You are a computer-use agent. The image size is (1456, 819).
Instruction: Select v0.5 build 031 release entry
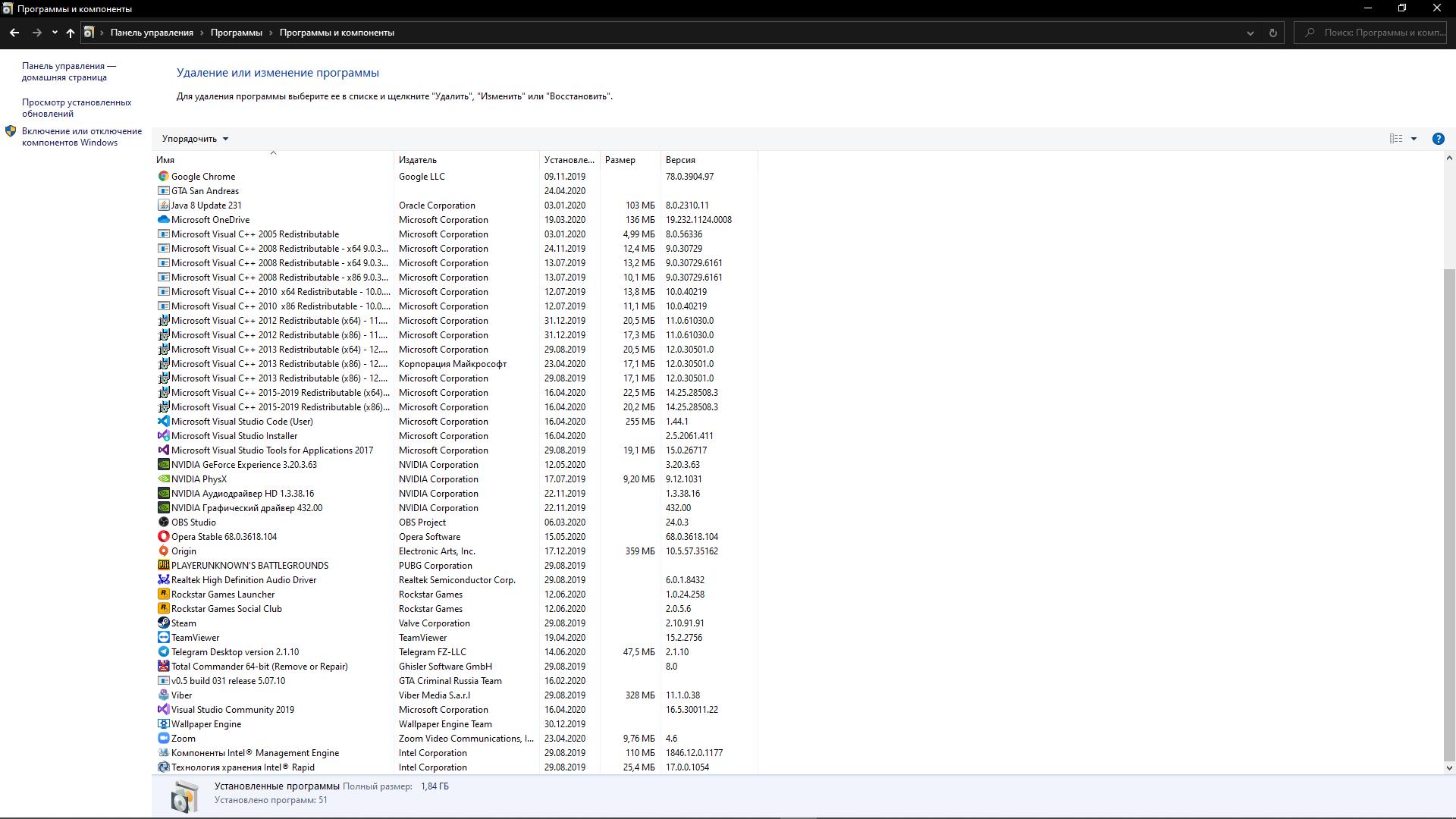[x=455, y=680]
